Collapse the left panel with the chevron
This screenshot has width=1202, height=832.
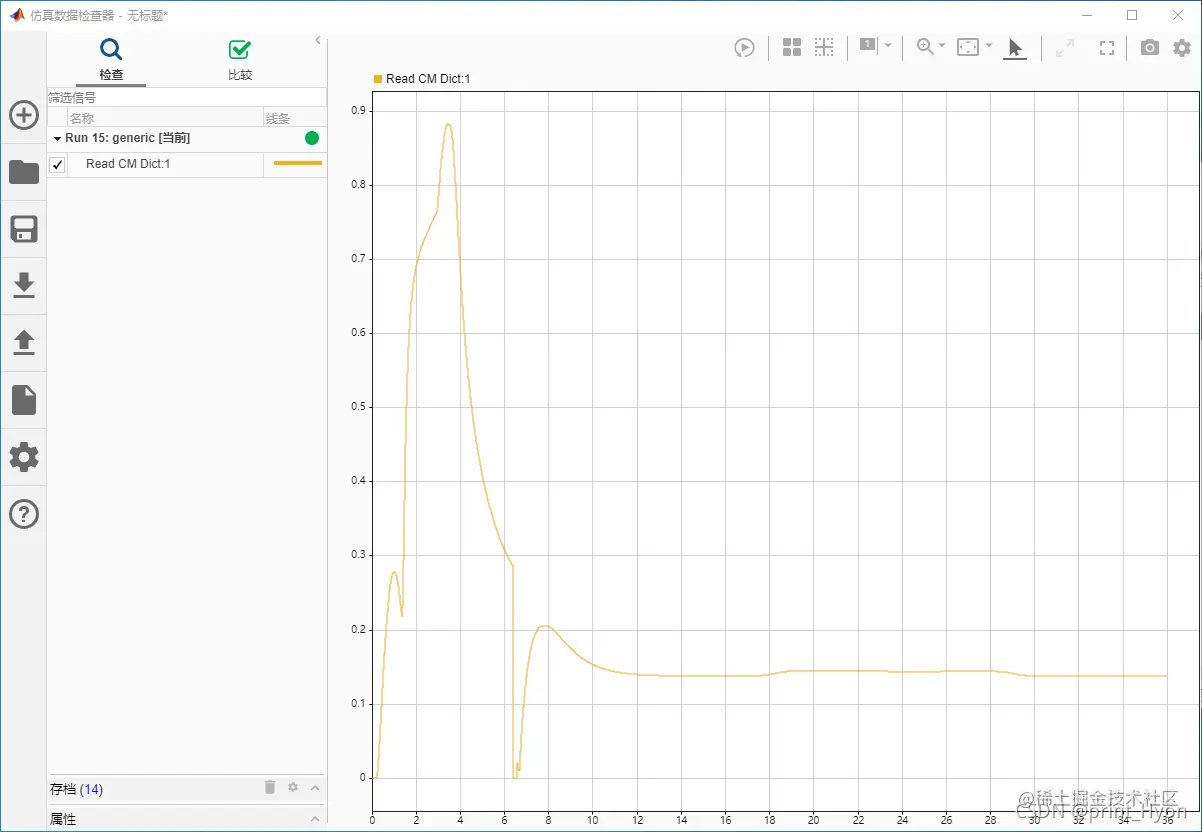click(x=318, y=40)
